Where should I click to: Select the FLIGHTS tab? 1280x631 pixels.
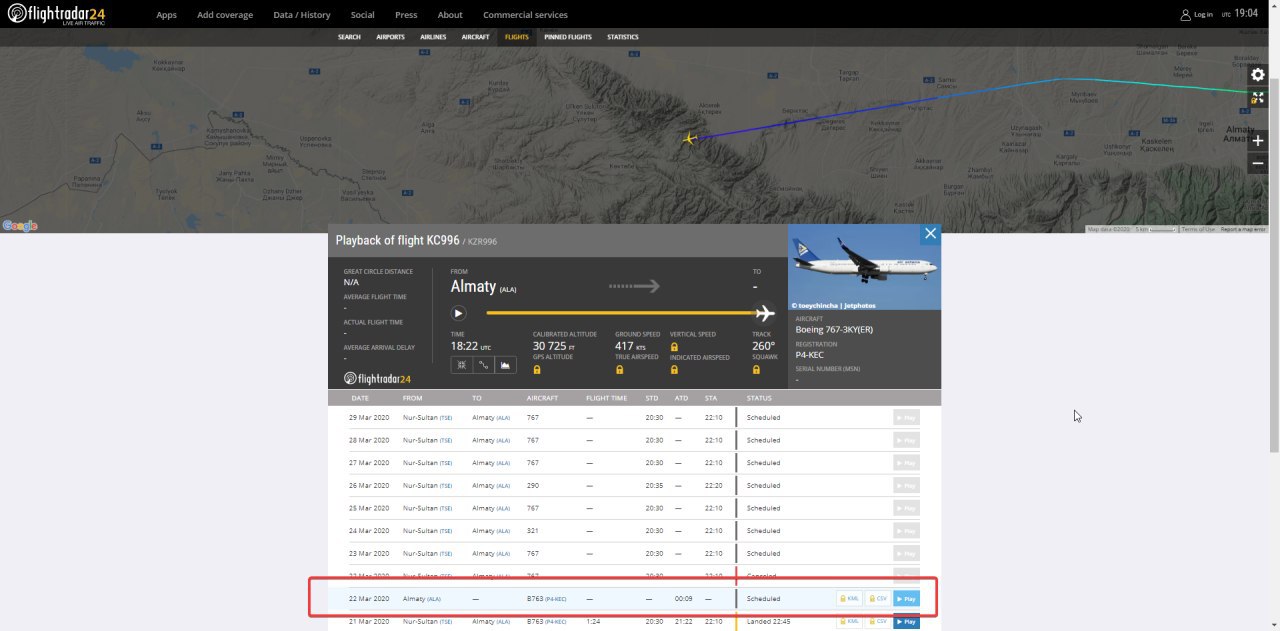[517, 37]
